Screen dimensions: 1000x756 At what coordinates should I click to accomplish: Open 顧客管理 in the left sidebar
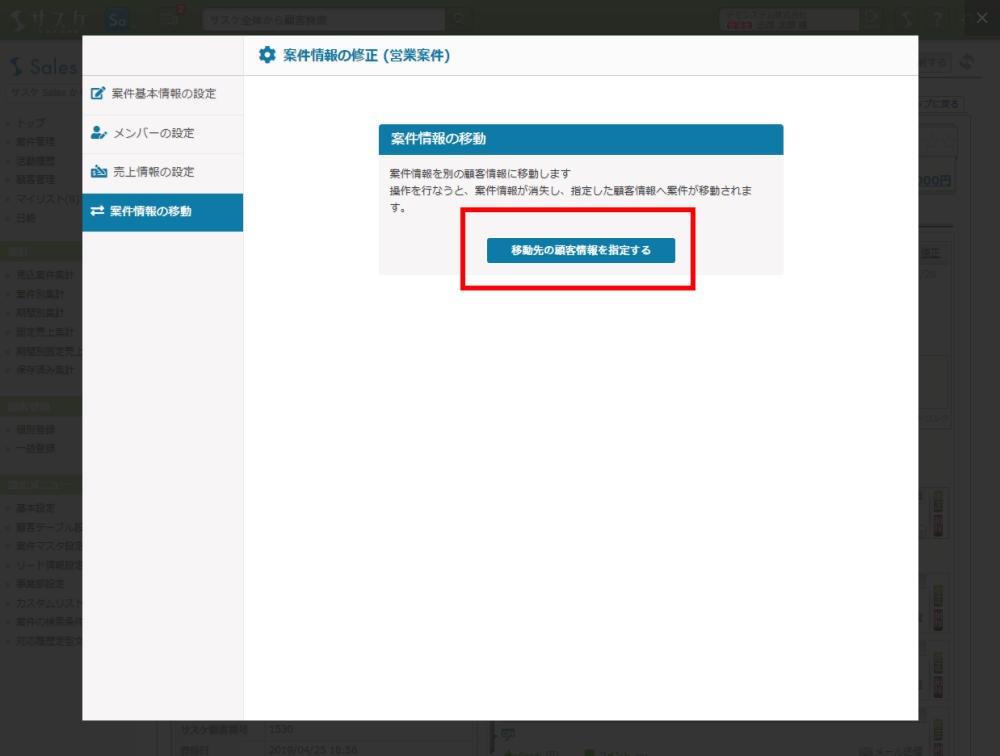[36, 180]
